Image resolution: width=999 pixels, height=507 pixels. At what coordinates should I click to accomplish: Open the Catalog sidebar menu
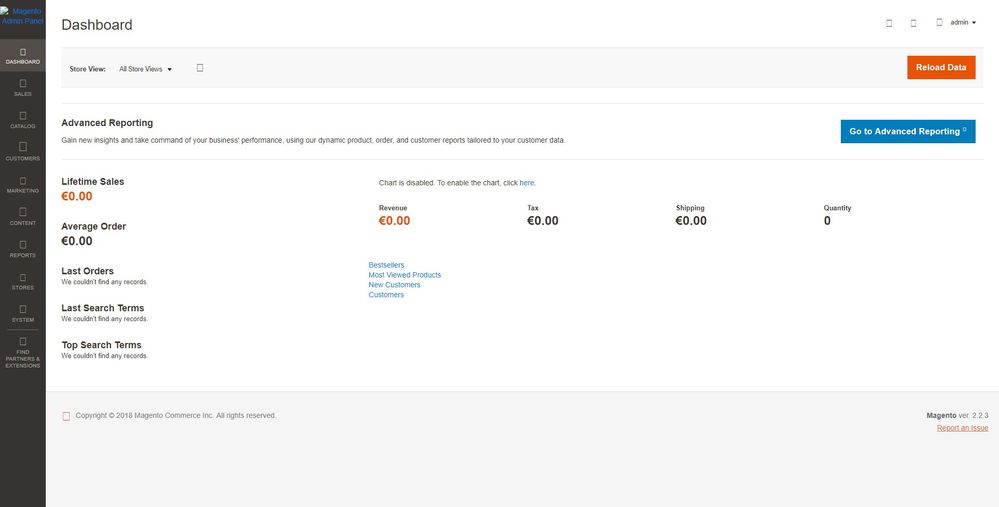point(22,120)
